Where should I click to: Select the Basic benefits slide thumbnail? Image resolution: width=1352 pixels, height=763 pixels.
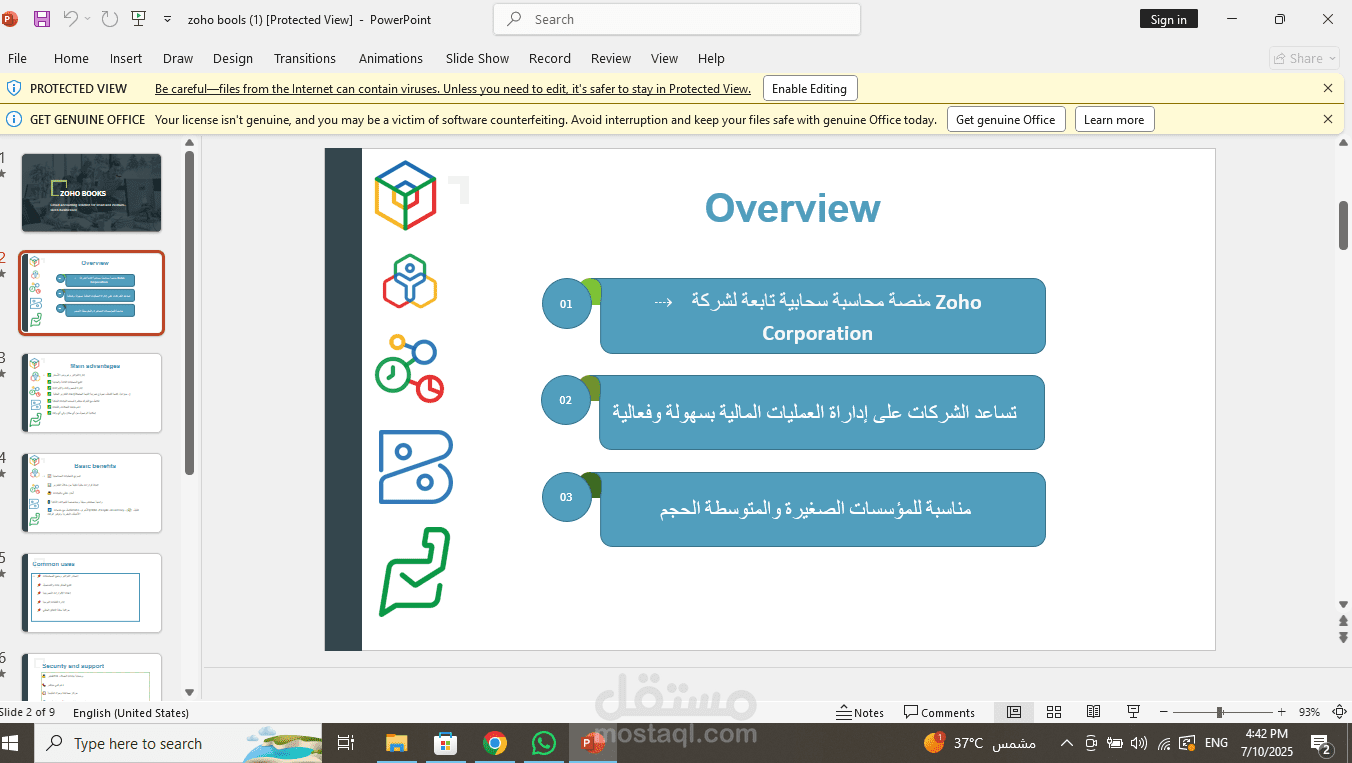point(92,493)
